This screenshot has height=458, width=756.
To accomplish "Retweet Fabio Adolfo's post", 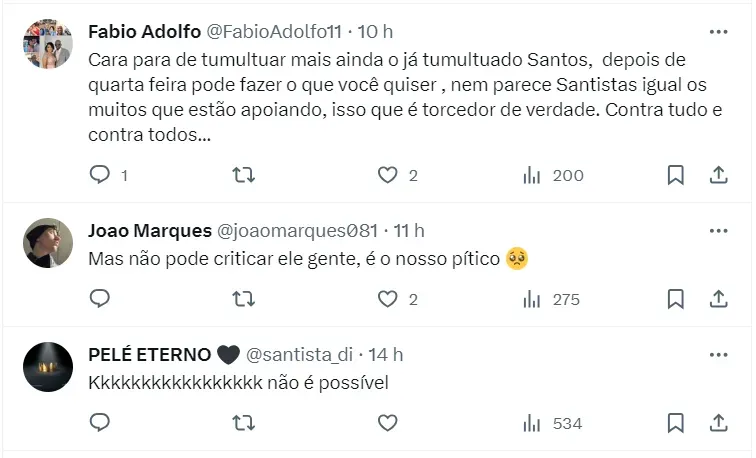I will [x=243, y=175].
